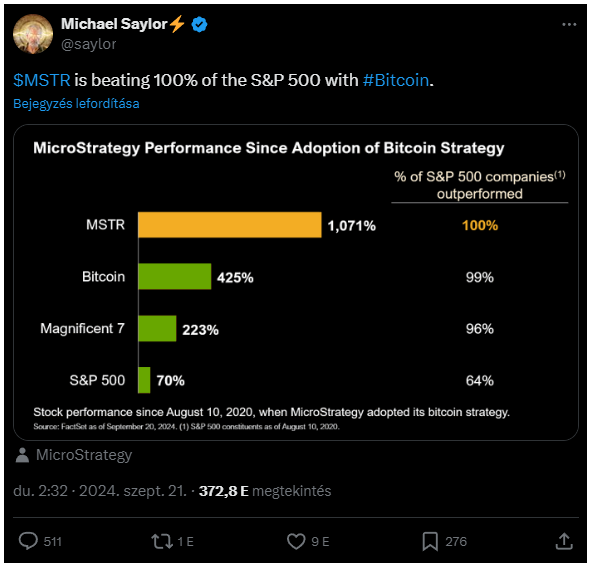Open the three-dot more options menu
The image size is (591, 567).
click(x=569, y=25)
